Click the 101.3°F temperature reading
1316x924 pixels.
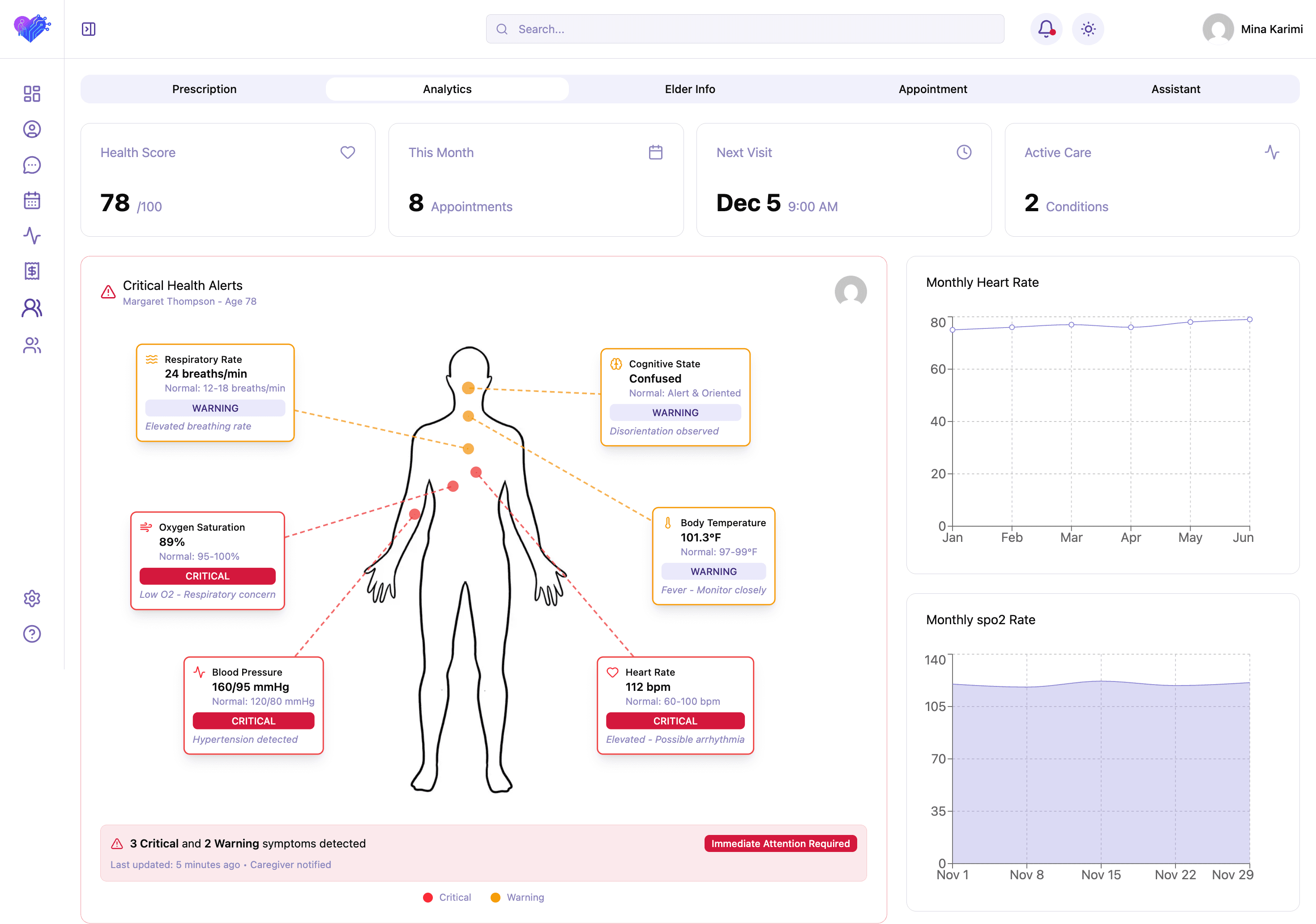(x=701, y=538)
